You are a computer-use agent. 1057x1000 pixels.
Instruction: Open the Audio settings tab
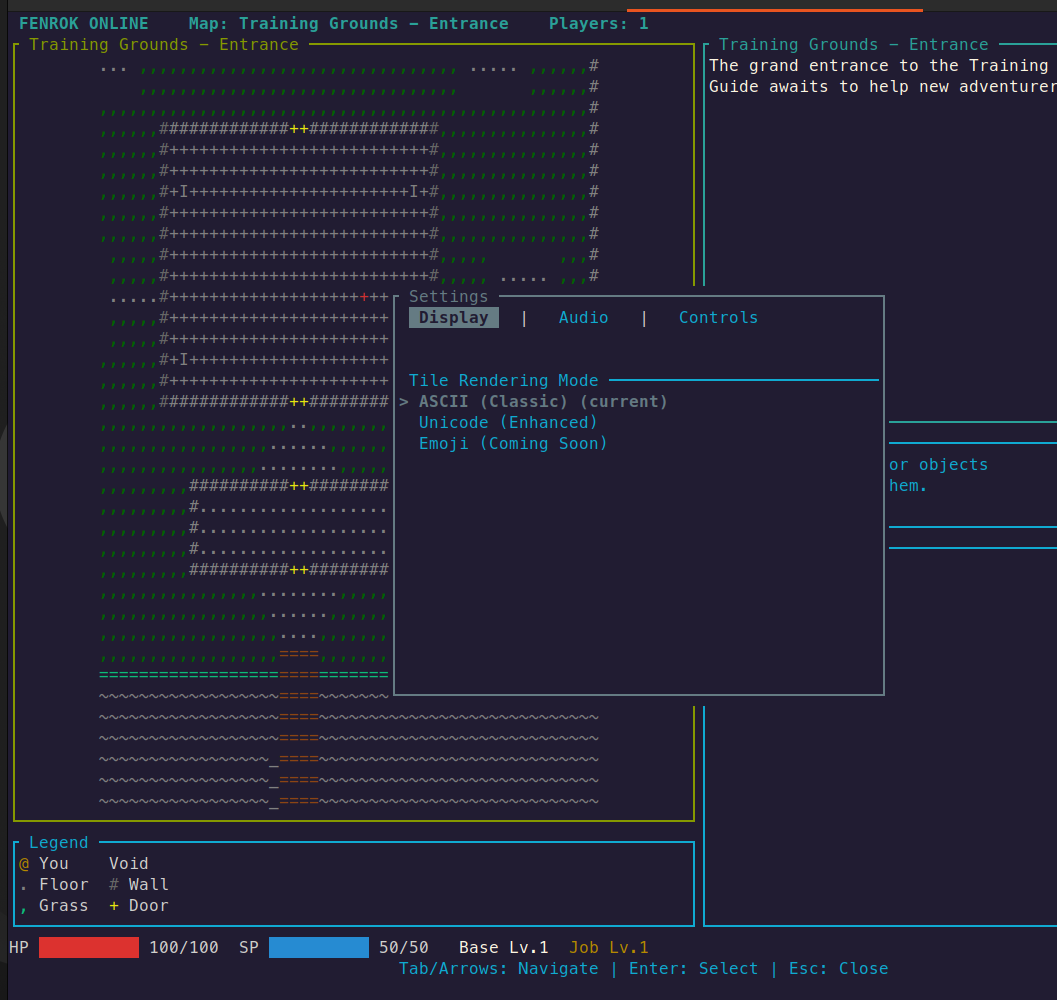[583, 318]
